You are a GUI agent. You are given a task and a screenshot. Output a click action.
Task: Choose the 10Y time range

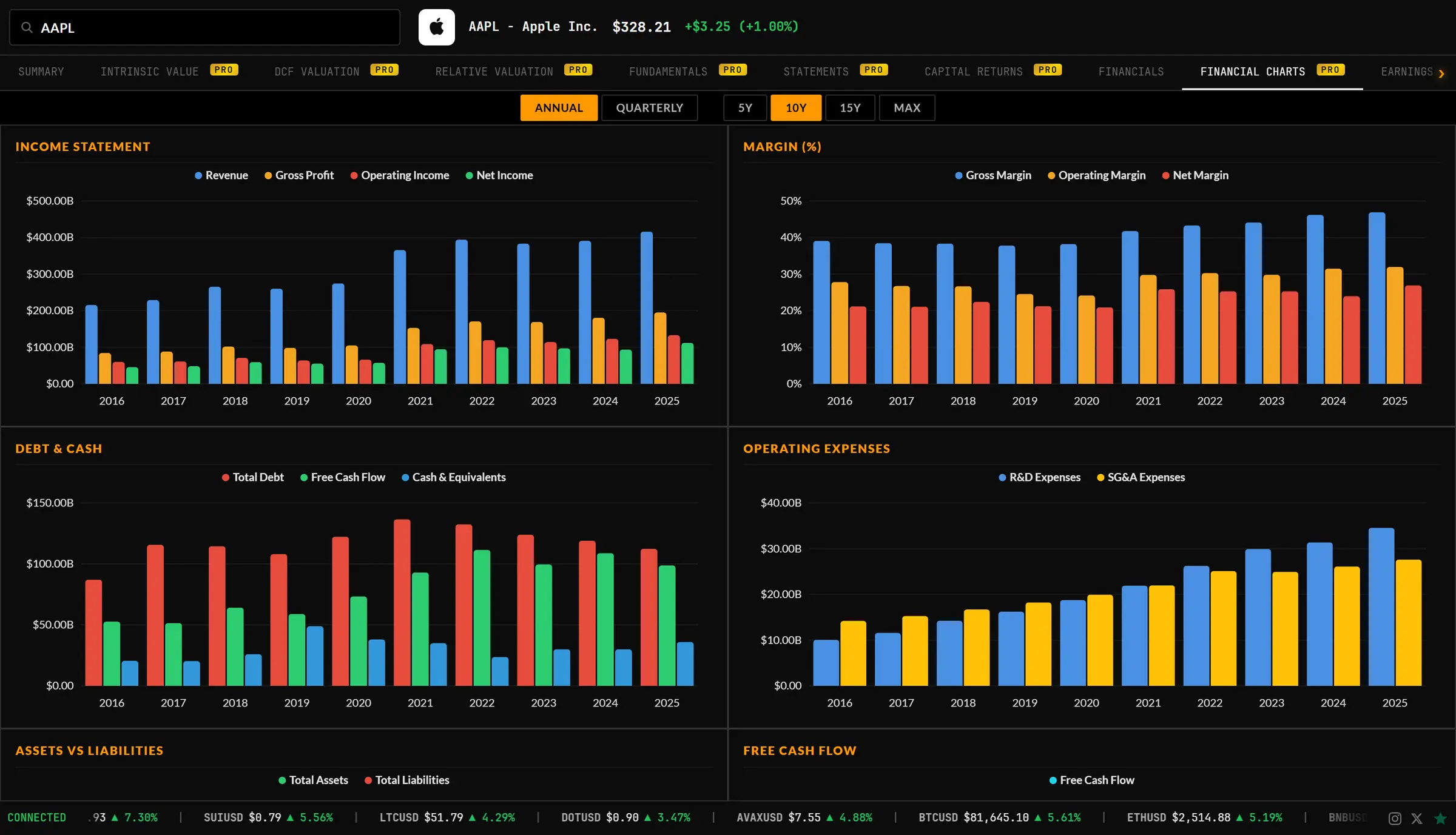[x=796, y=108]
